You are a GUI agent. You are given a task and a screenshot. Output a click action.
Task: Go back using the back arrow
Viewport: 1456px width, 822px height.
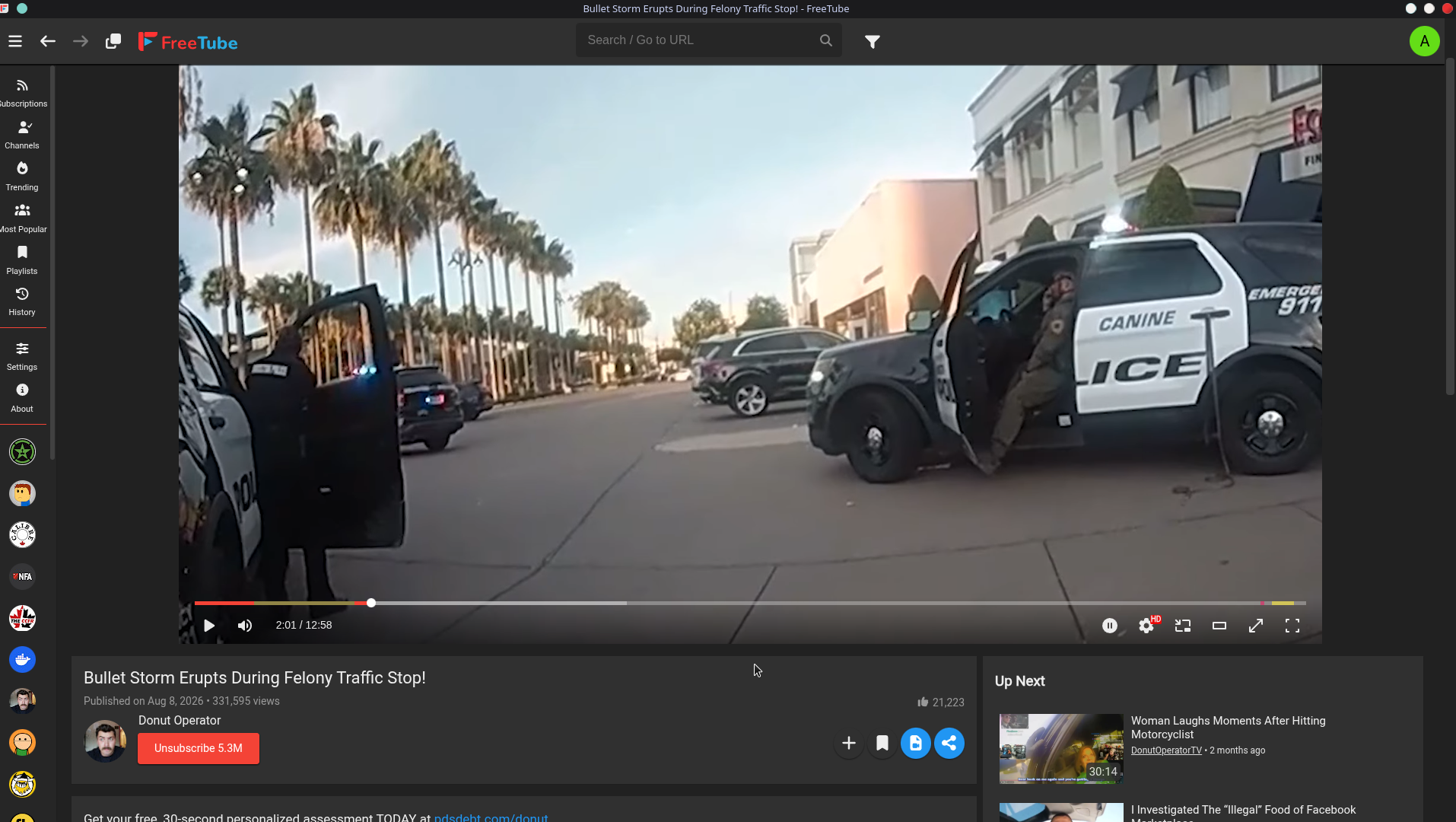(x=48, y=41)
